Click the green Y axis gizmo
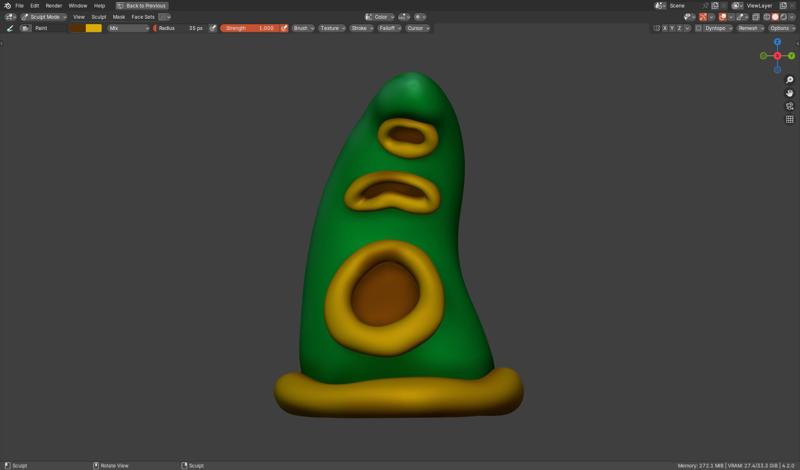800x470 pixels. [791, 56]
